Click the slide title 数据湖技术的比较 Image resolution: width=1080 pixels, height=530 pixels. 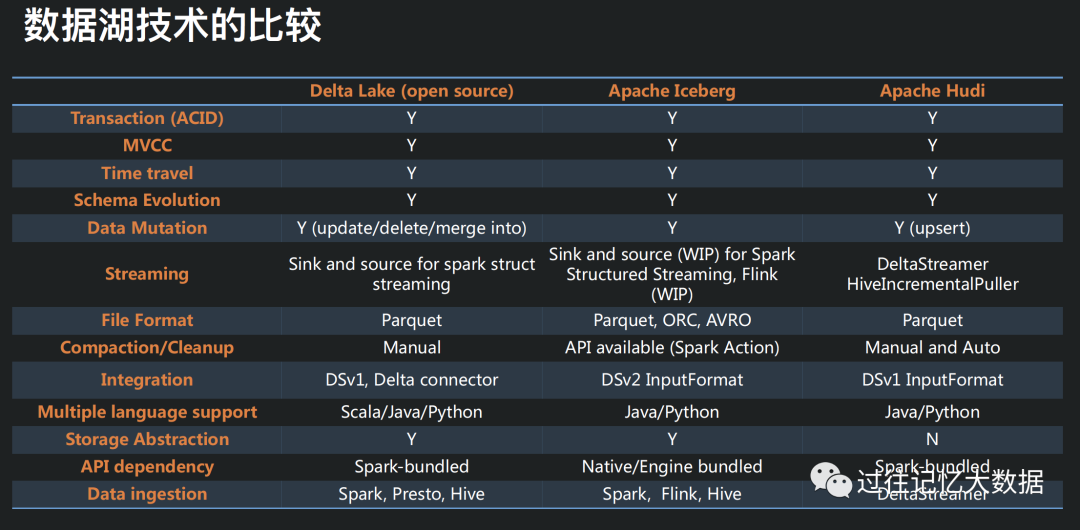click(x=172, y=28)
